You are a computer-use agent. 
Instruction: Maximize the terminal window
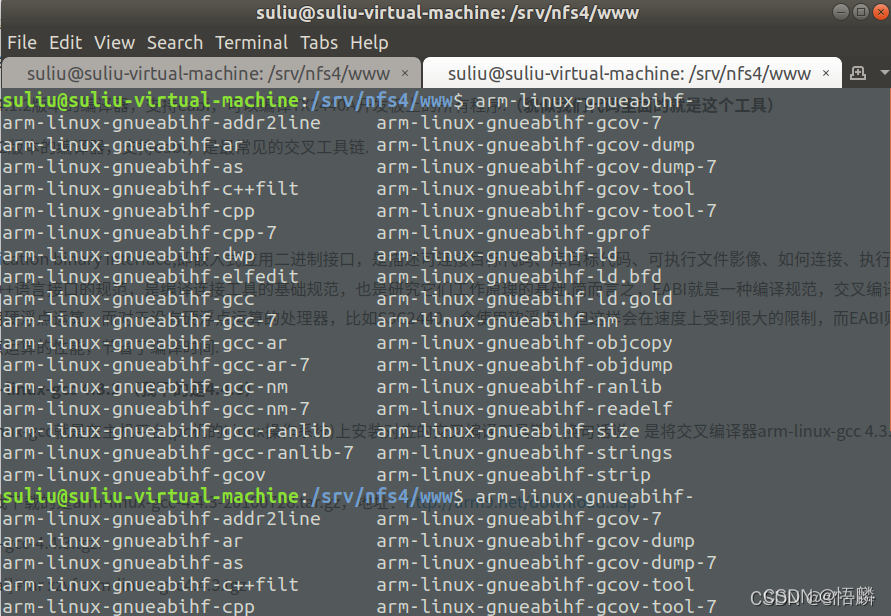pos(861,12)
